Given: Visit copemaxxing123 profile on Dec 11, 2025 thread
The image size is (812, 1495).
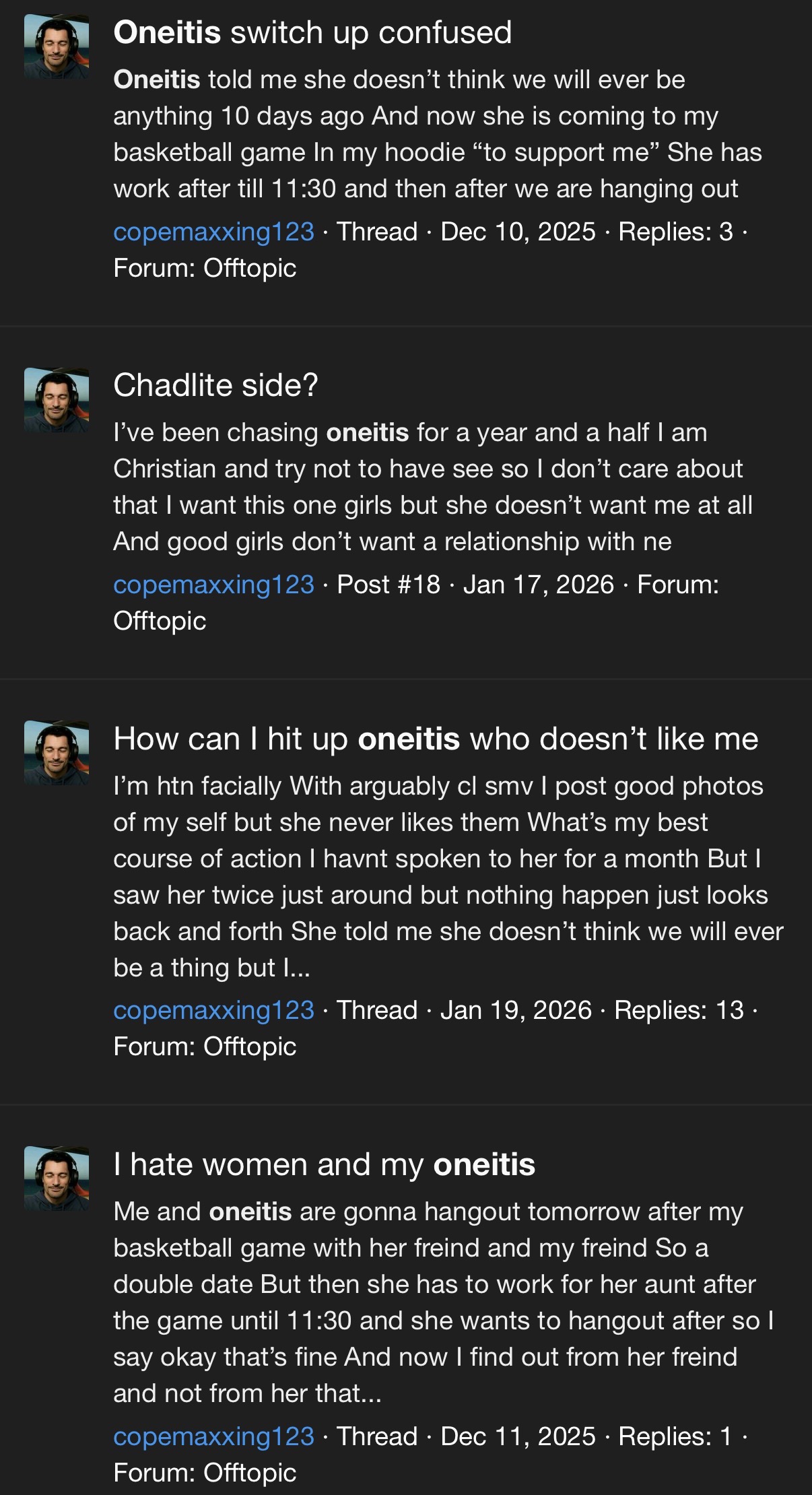Looking at the screenshot, I should point(213,1436).
